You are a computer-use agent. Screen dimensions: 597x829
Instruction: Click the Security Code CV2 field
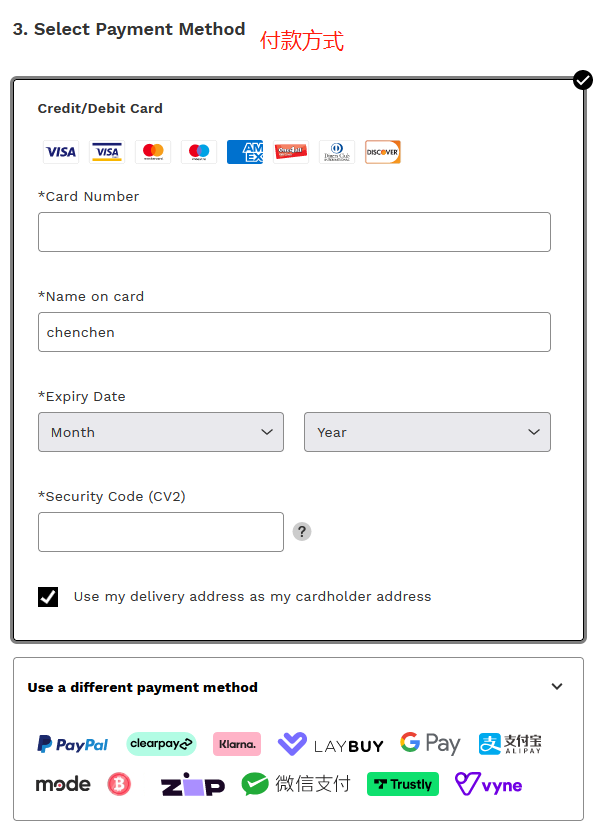tap(161, 532)
